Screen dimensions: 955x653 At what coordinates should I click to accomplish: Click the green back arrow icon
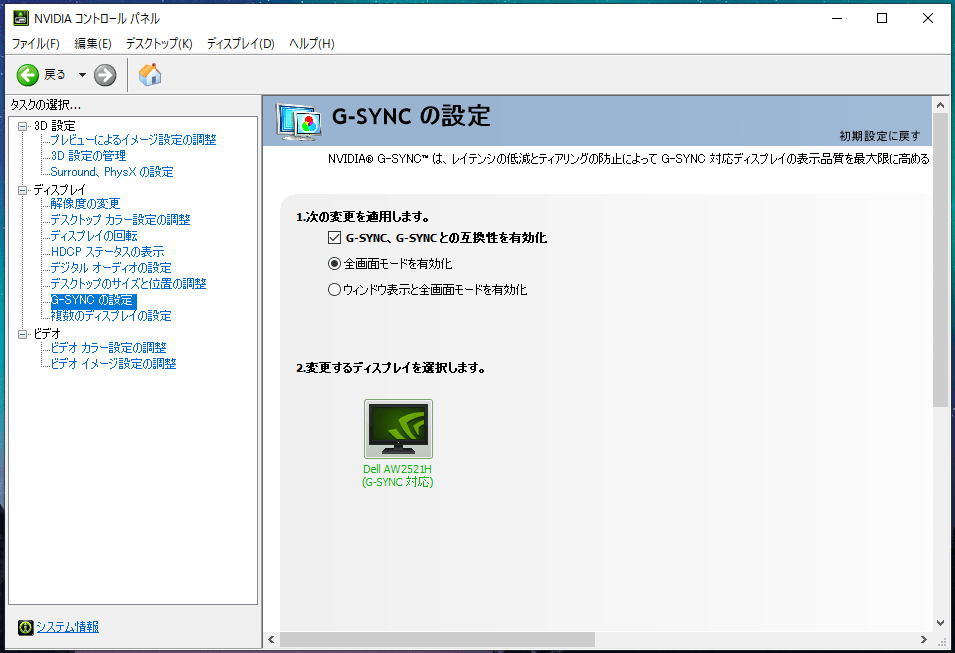(27, 75)
